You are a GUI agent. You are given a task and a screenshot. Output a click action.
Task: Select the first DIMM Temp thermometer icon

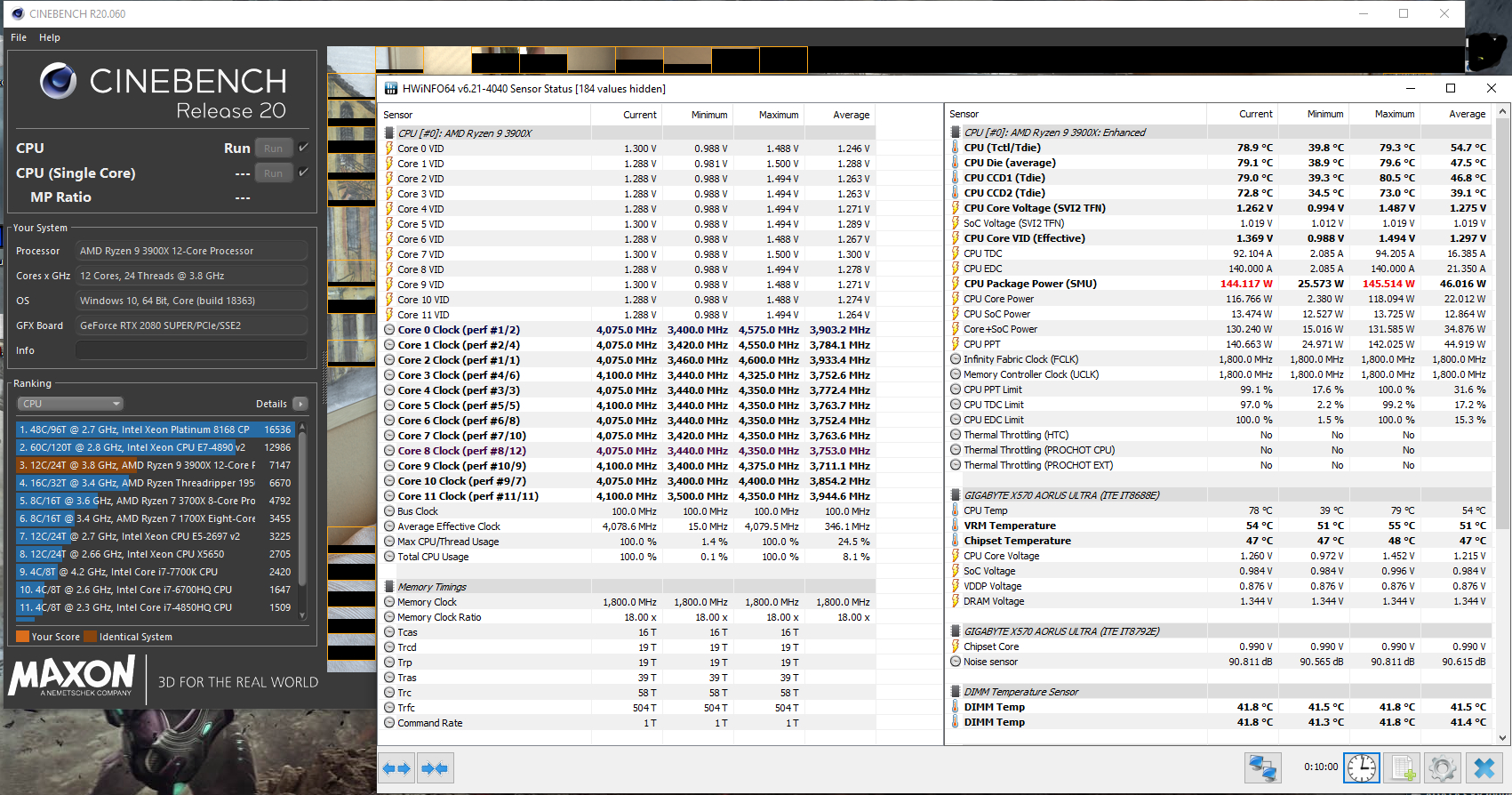(956, 707)
